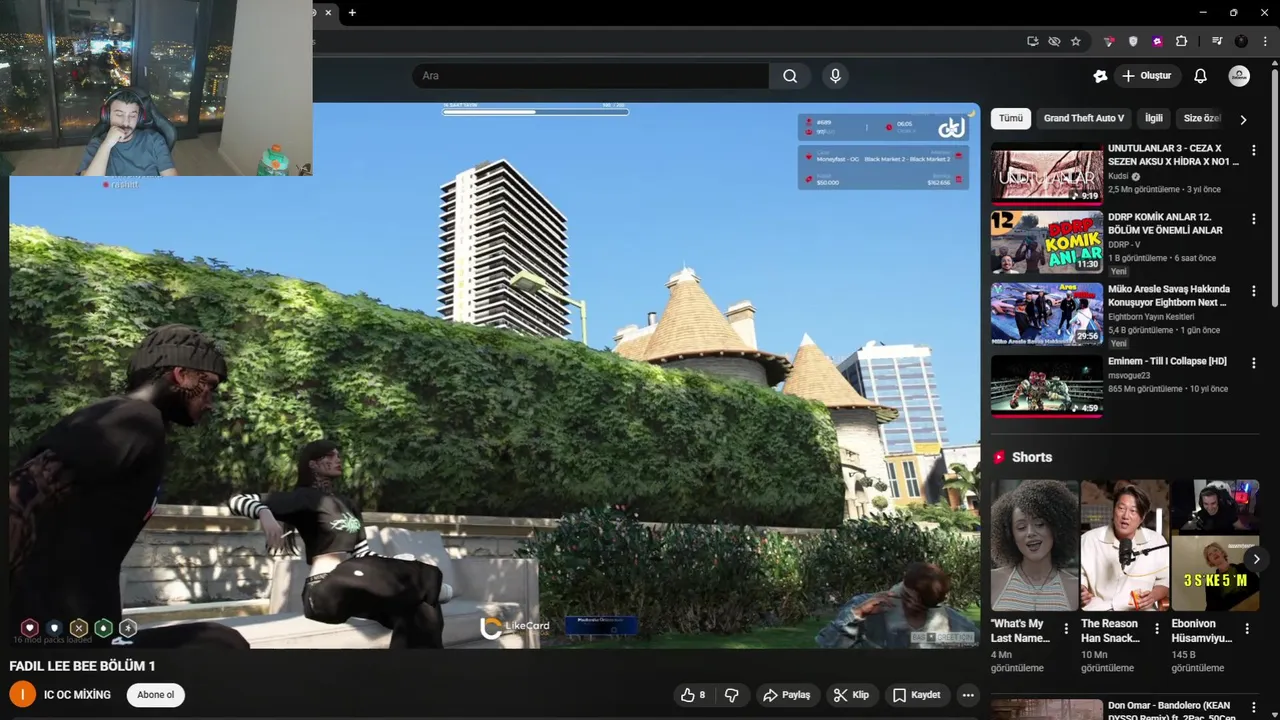Viewport: 1280px width, 720px height.
Task: Open the media control music icon
Action: pyautogui.click(x=1217, y=41)
